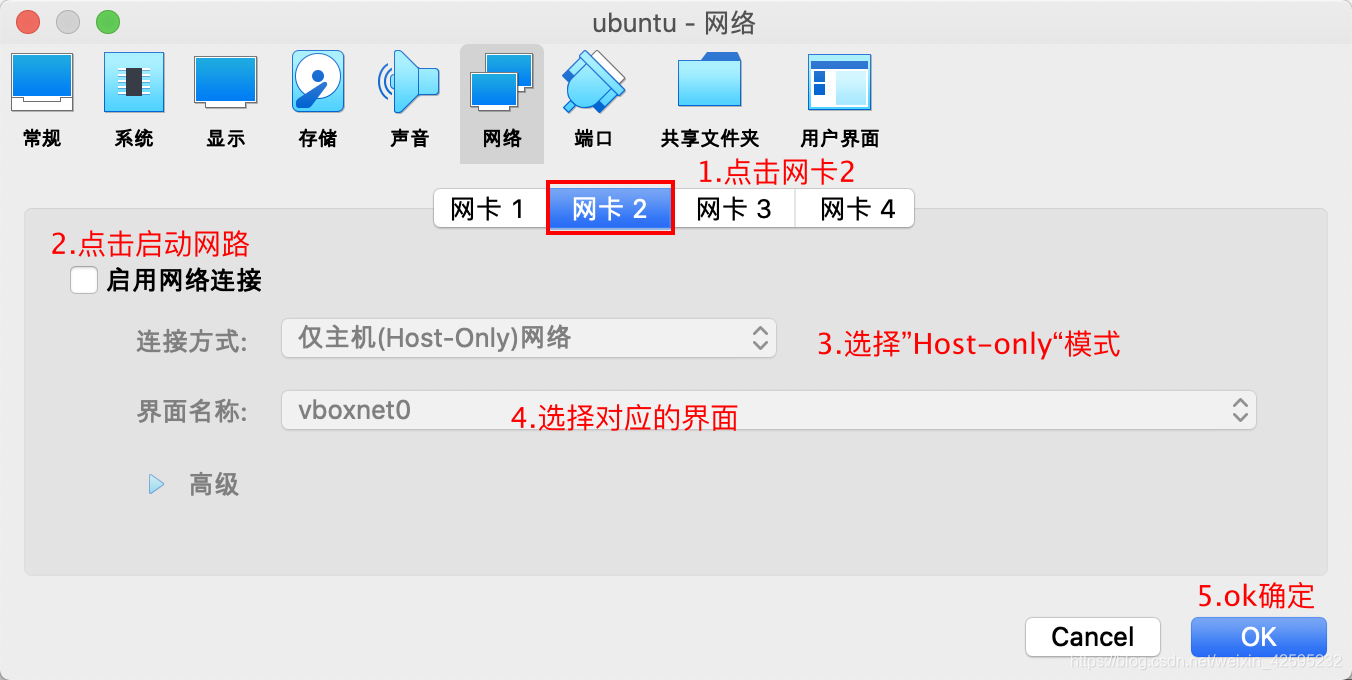
Task: Select the 存储 storage disk icon
Action: click(318, 83)
